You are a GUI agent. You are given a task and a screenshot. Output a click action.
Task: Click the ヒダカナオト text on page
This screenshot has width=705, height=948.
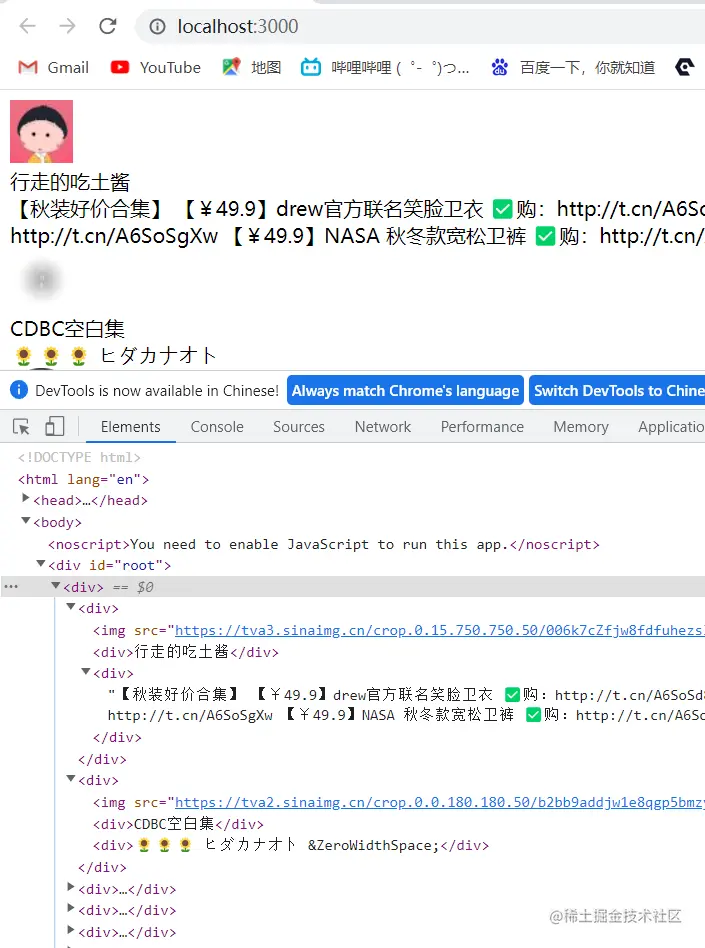tap(158, 356)
